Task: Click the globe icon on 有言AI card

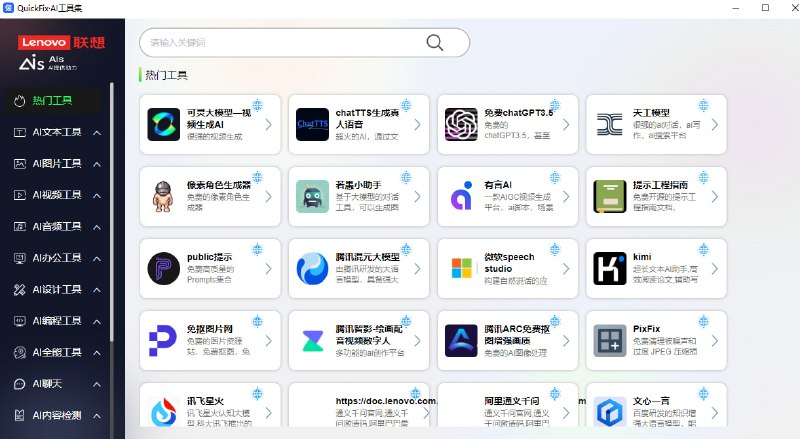Action: (555, 177)
